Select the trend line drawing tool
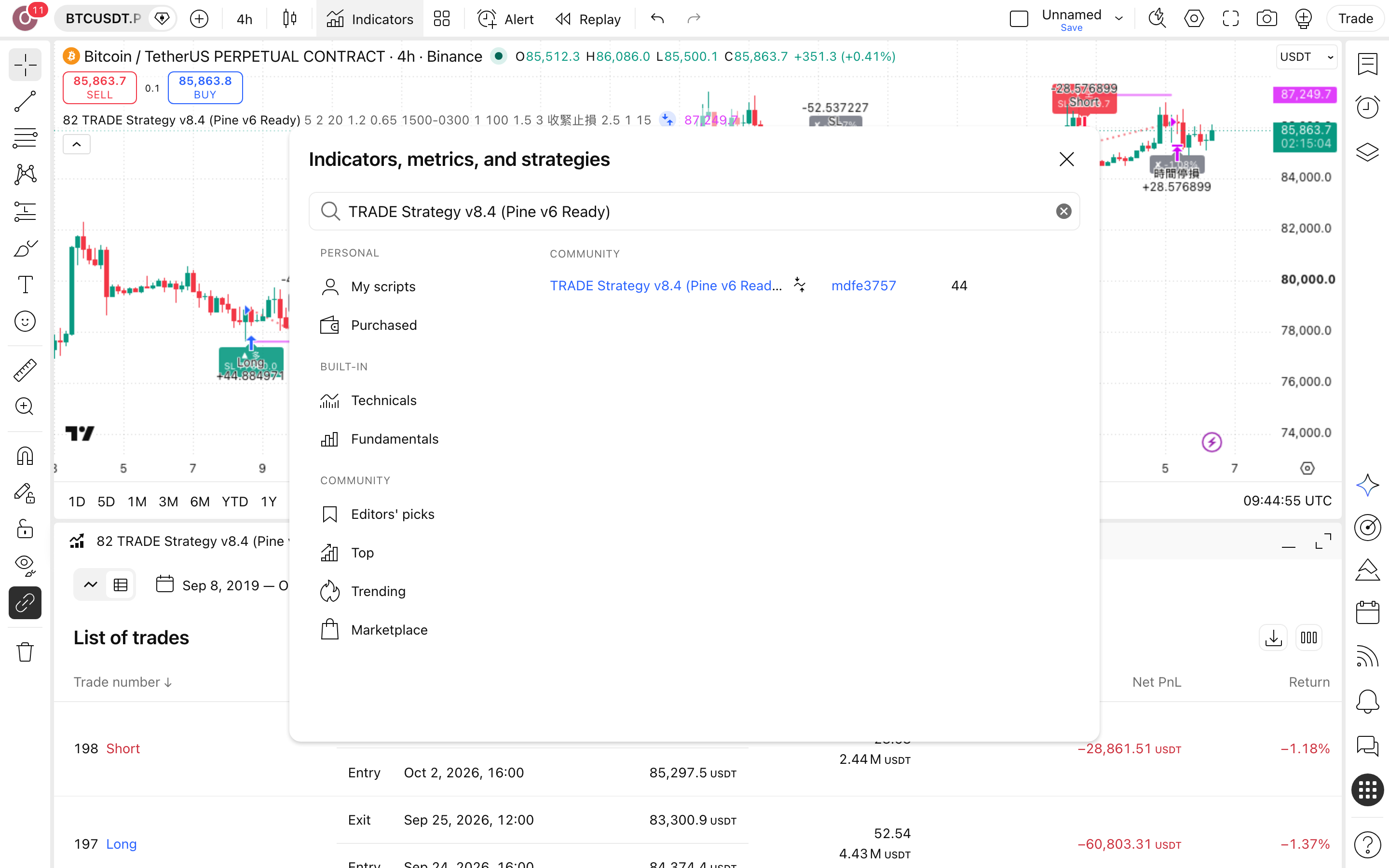Screen dimensions: 1389x868 25,101
